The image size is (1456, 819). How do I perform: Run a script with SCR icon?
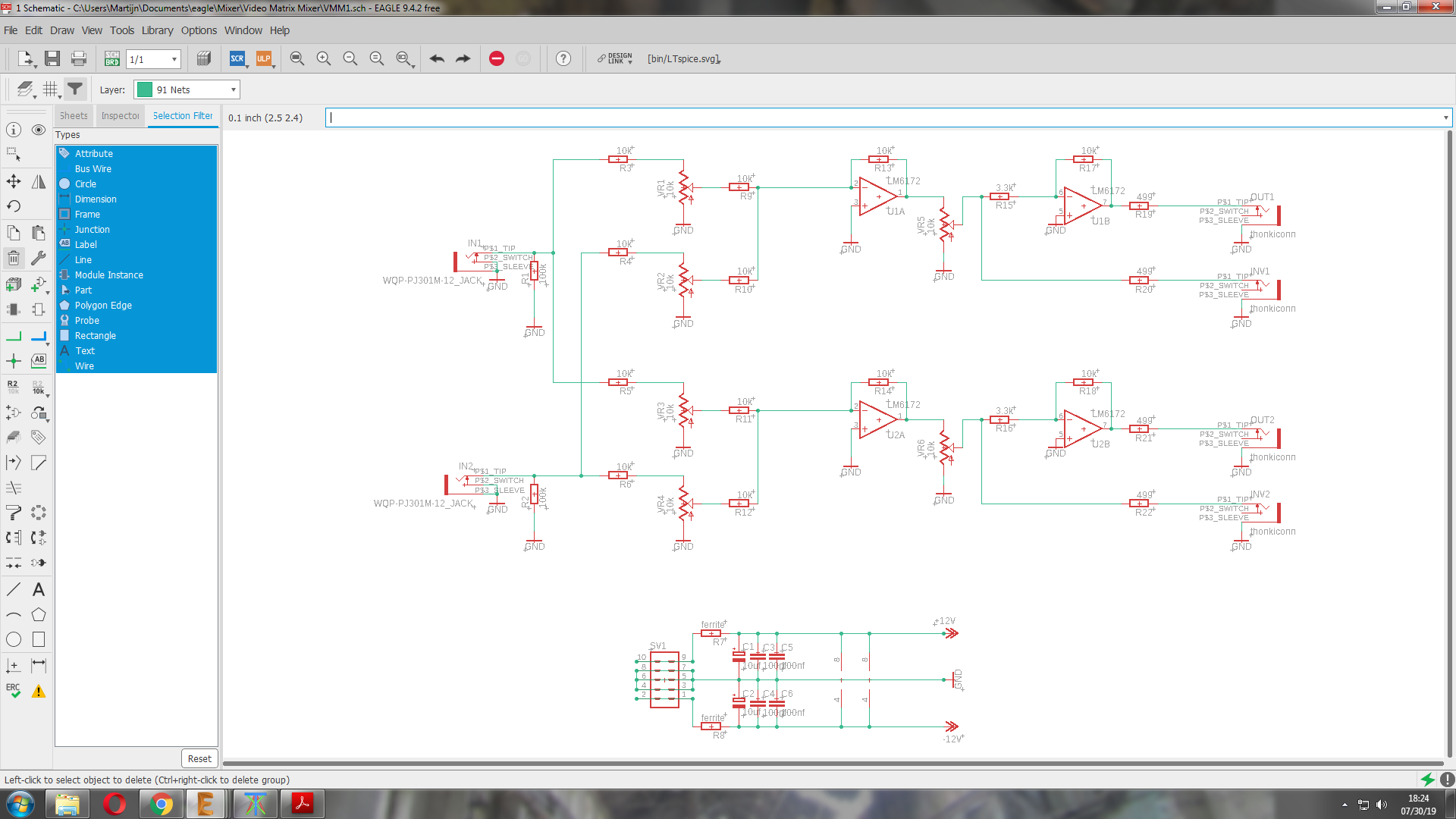tap(237, 58)
